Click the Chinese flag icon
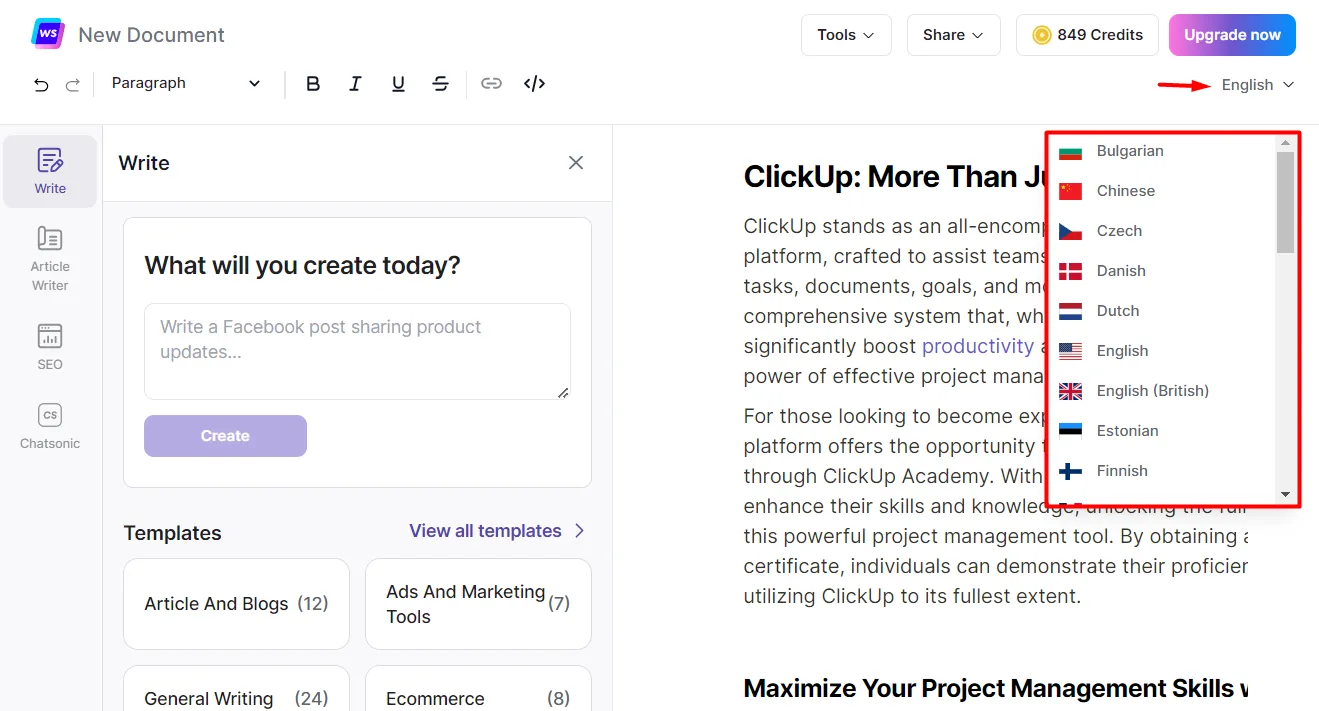This screenshot has width=1319, height=711. (1070, 191)
